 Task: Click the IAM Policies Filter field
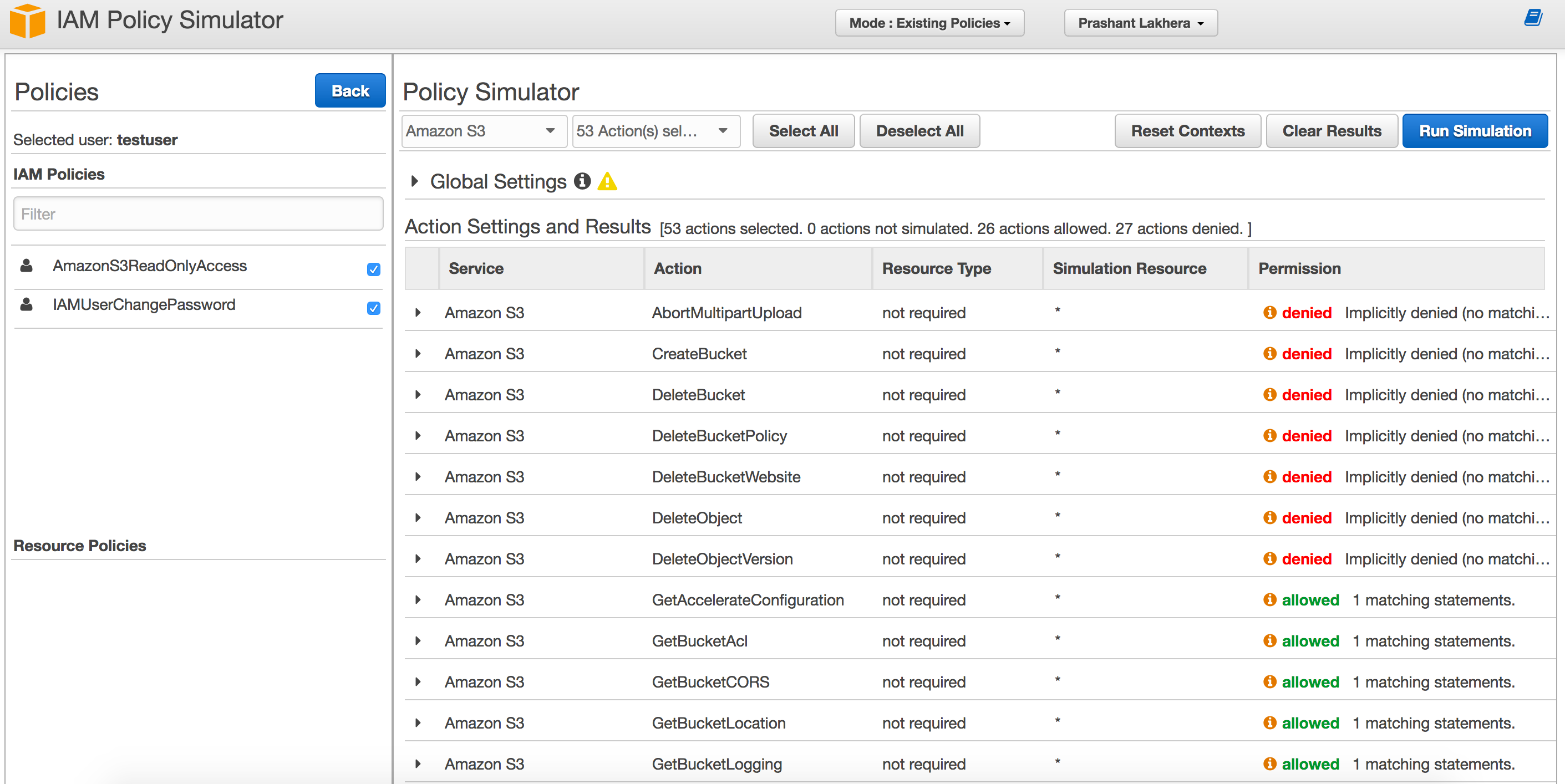[x=197, y=214]
